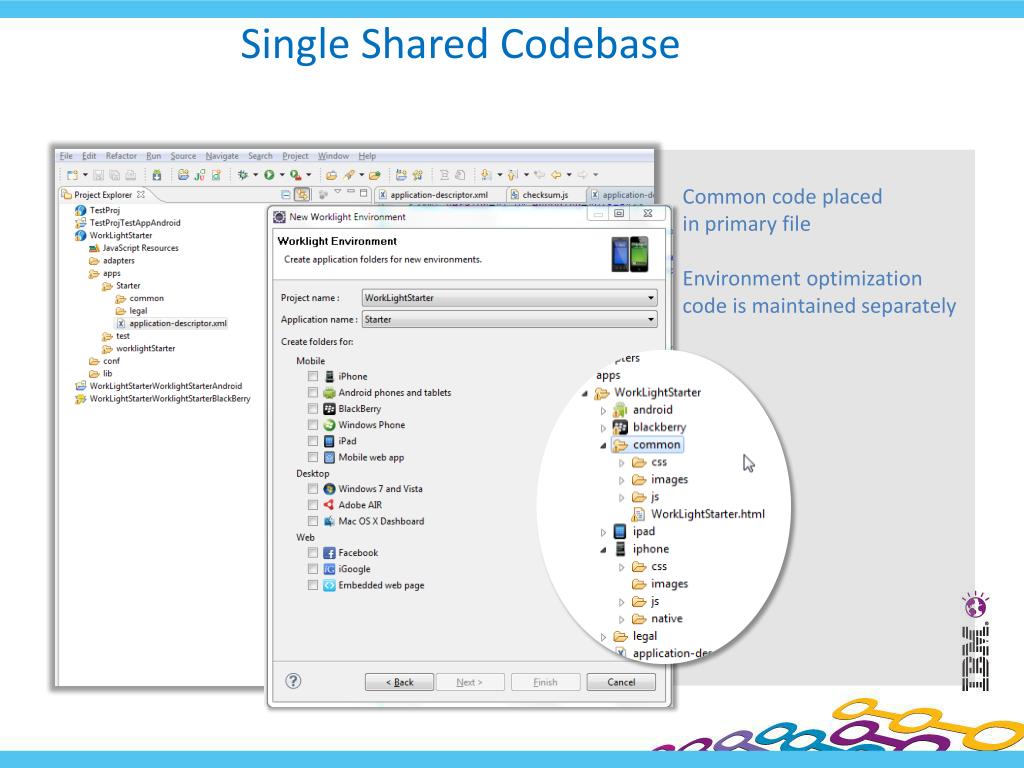Tick the Windows Phone checkbox
Viewport: 1024px width, 768px height.
pos(313,425)
